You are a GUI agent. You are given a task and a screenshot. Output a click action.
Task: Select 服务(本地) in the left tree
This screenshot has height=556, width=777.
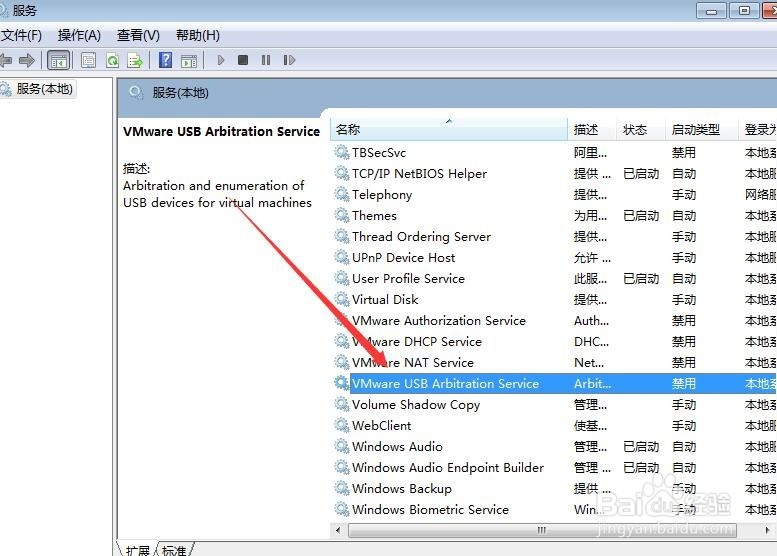click(45, 89)
